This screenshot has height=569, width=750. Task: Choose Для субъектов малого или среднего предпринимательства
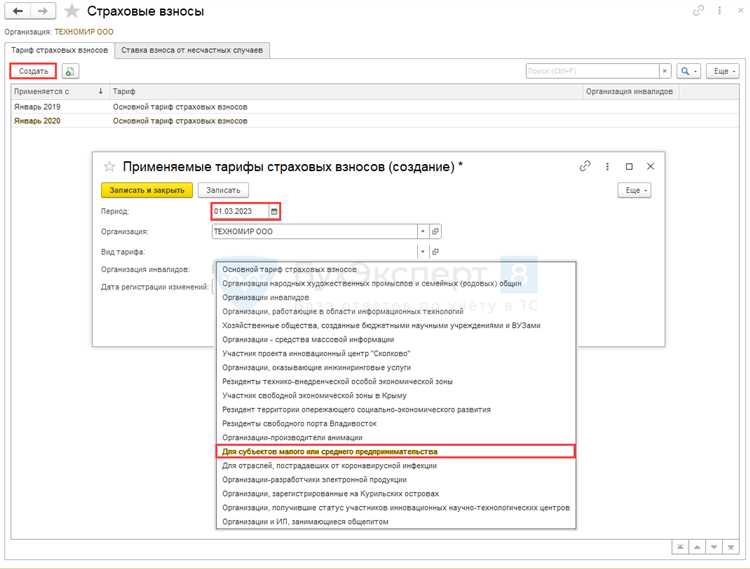tap(396, 451)
